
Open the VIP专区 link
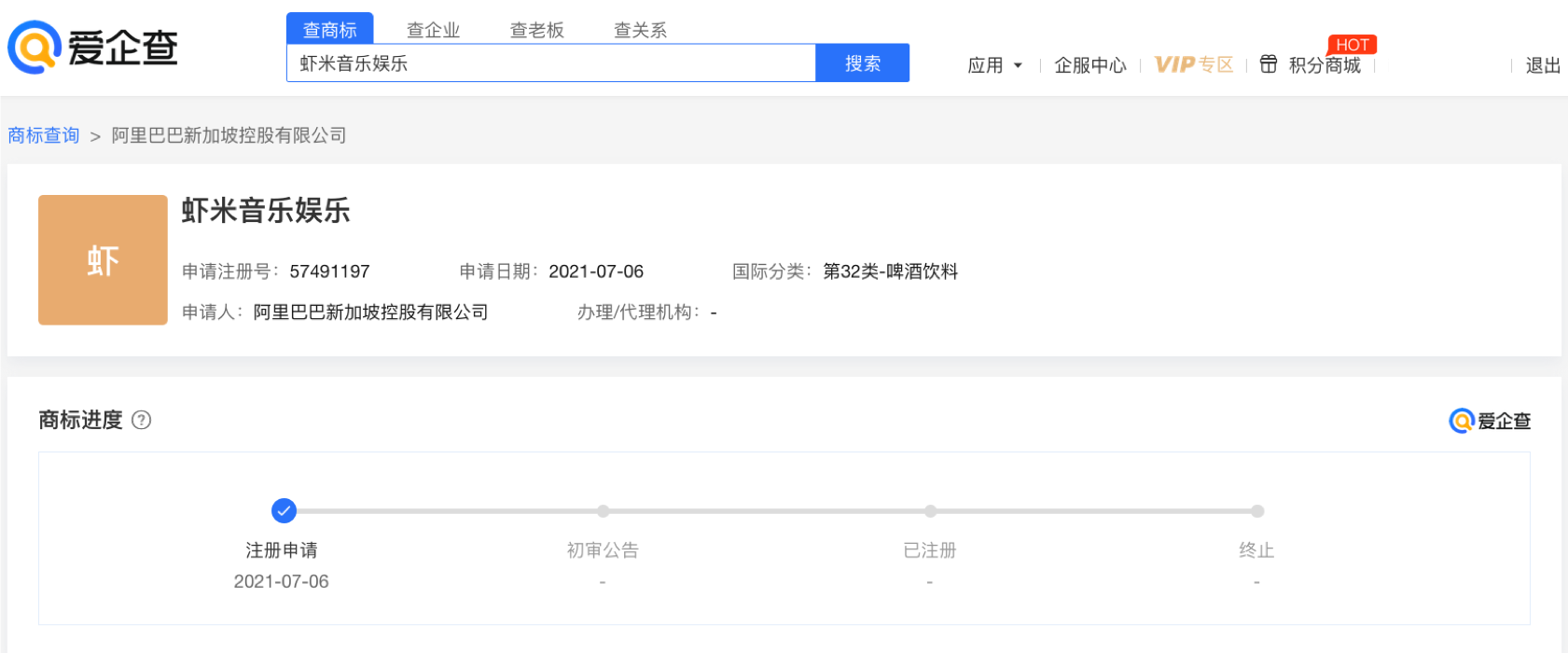click(x=1194, y=64)
